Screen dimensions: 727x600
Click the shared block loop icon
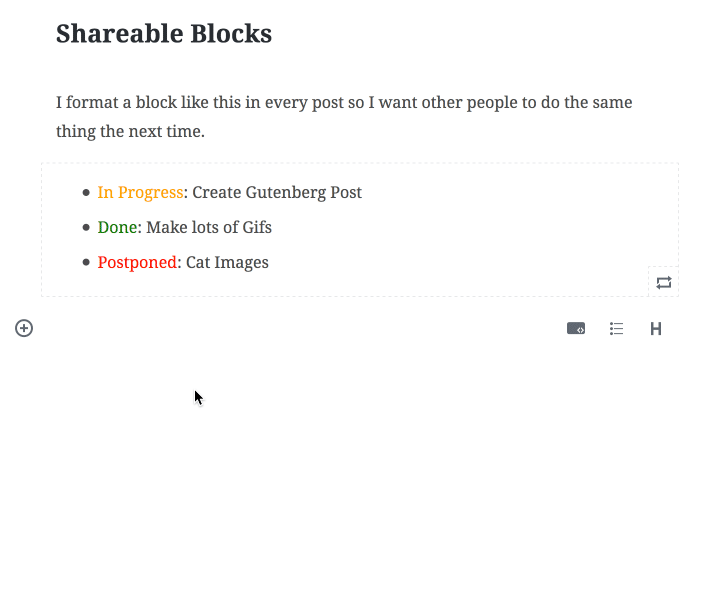pos(663,282)
